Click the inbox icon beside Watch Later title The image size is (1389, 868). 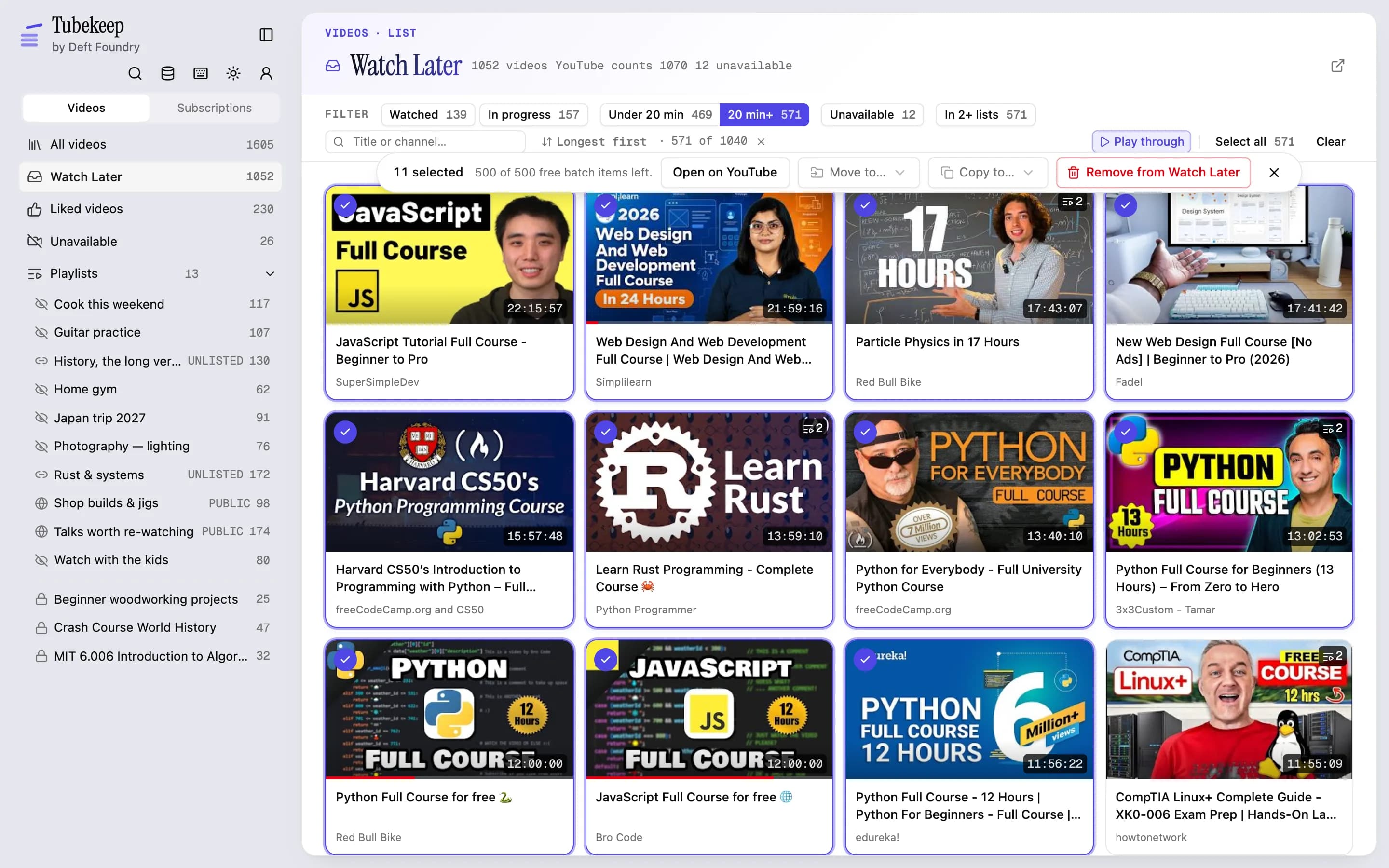[x=333, y=66]
